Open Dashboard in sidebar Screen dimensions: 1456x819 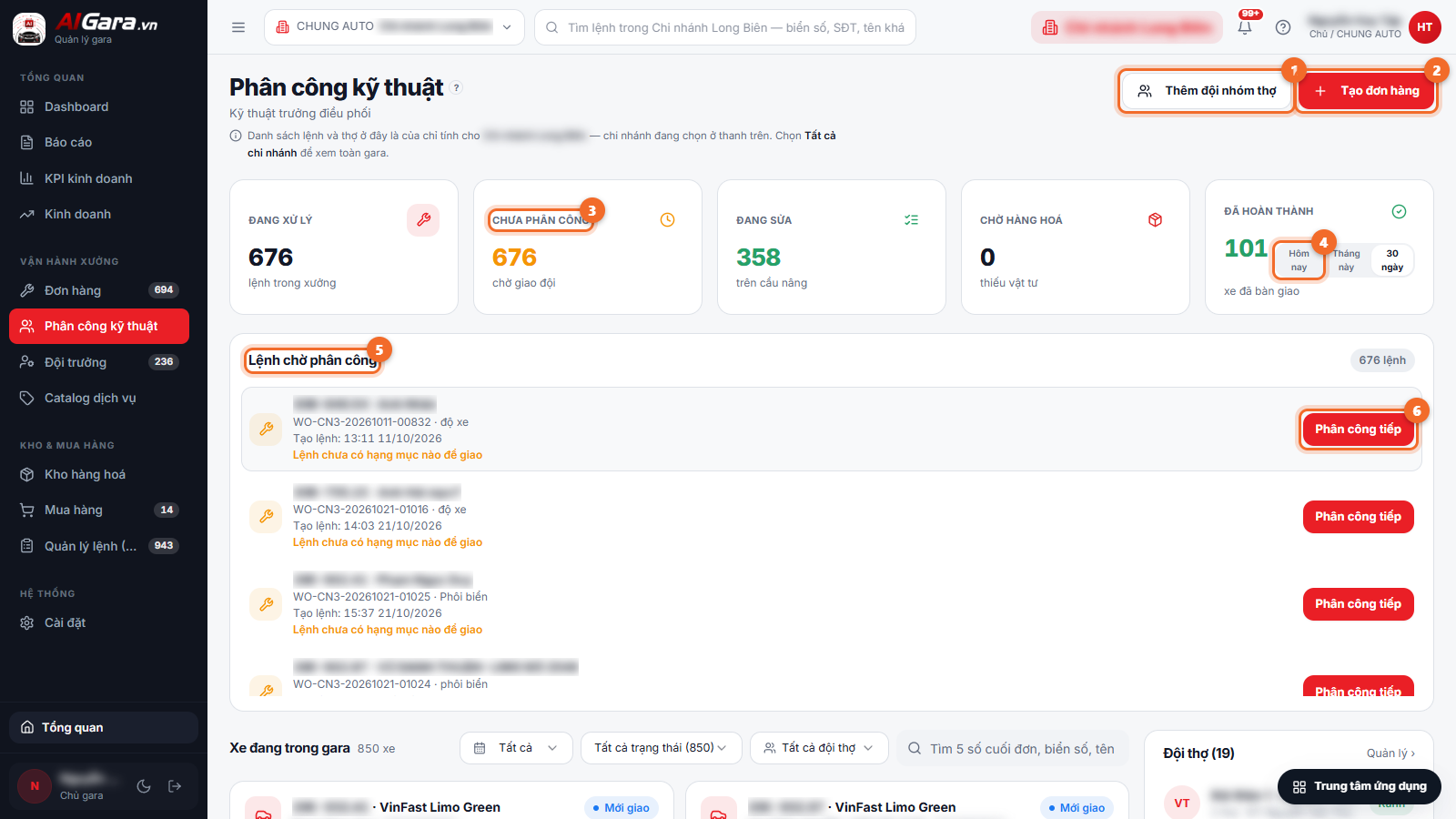tap(99, 107)
